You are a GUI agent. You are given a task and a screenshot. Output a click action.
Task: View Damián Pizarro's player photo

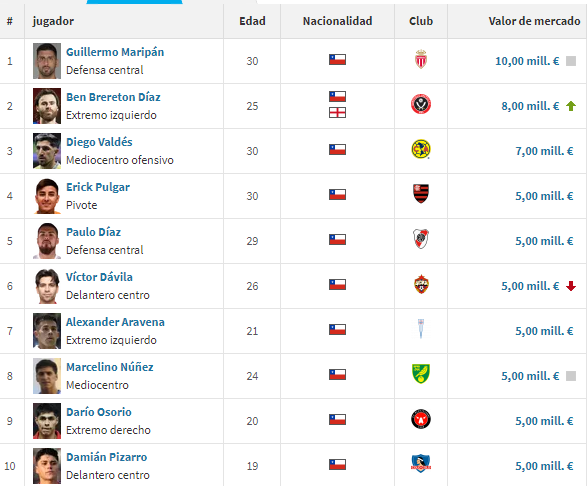point(47,466)
